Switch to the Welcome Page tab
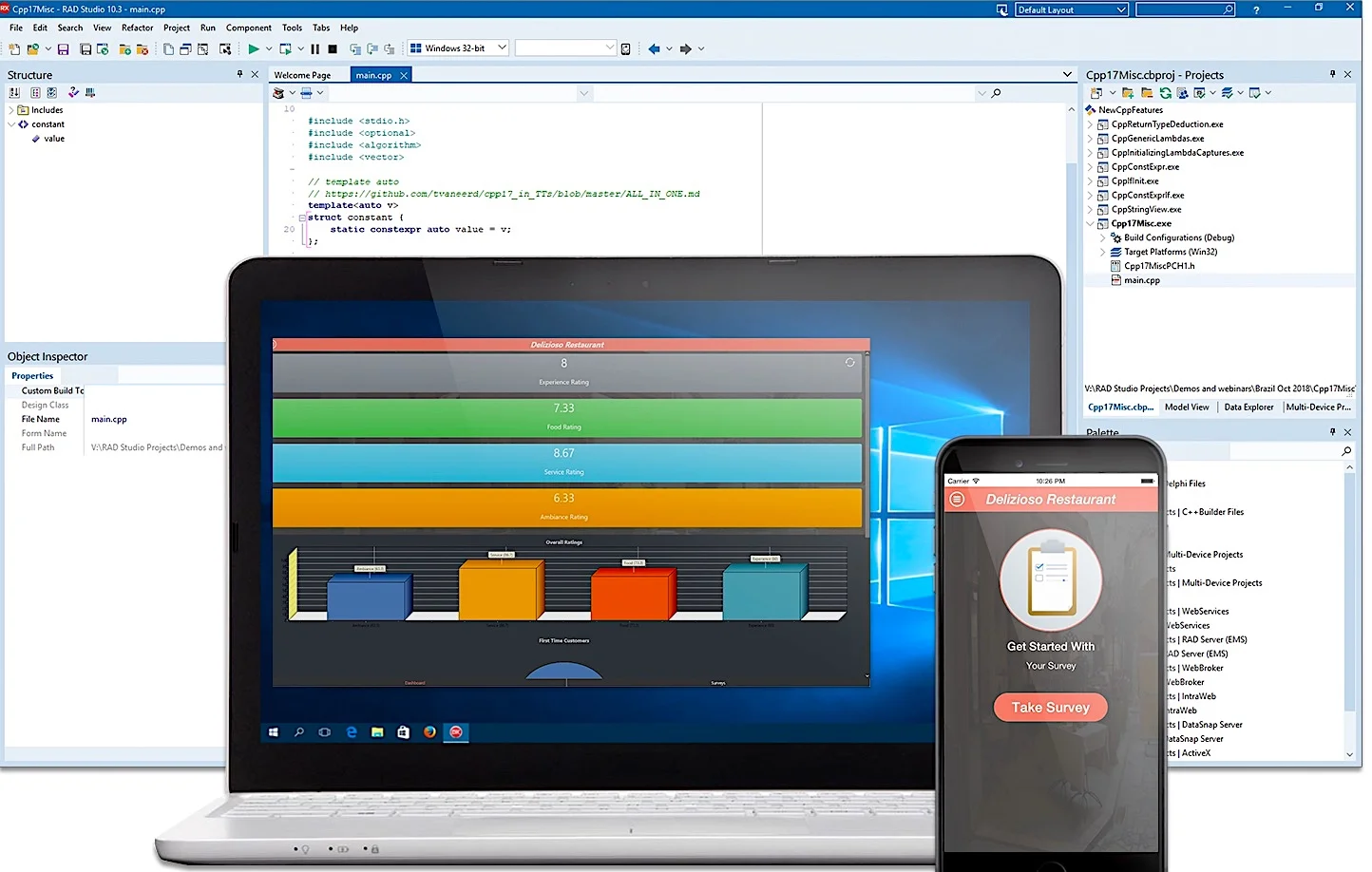Image resolution: width=1372 pixels, height=872 pixels. [x=302, y=75]
